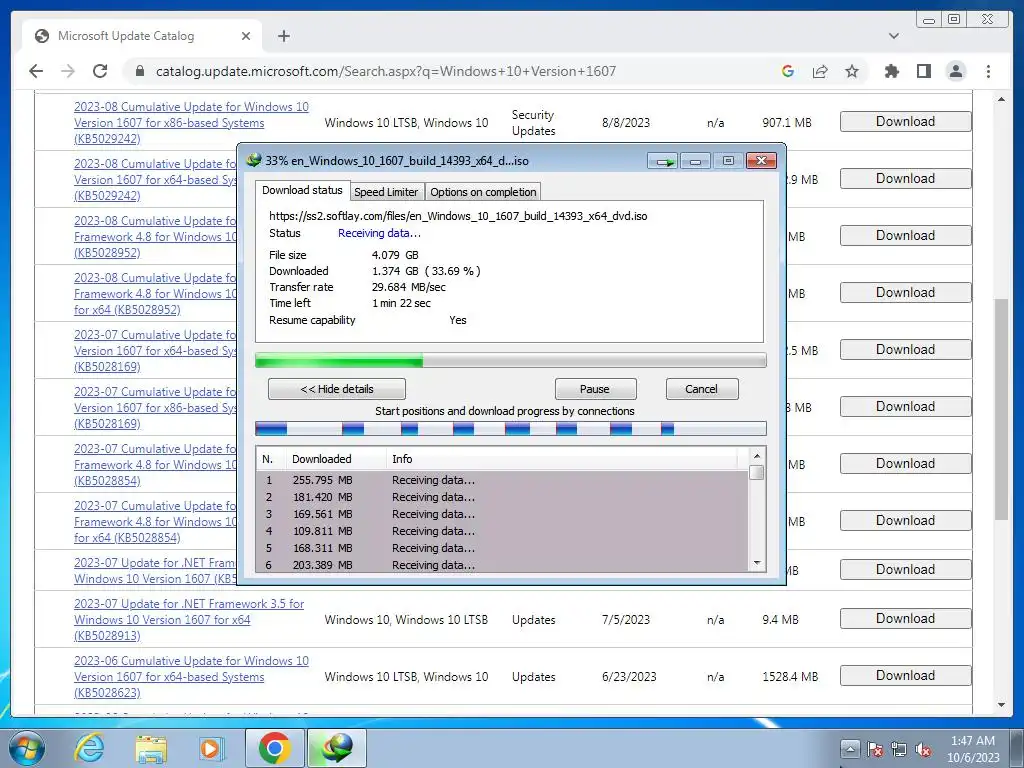Click the IDM globe icon in dialog title
Image resolution: width=1024 pixels, height=768 pixels.
(253, 160)
